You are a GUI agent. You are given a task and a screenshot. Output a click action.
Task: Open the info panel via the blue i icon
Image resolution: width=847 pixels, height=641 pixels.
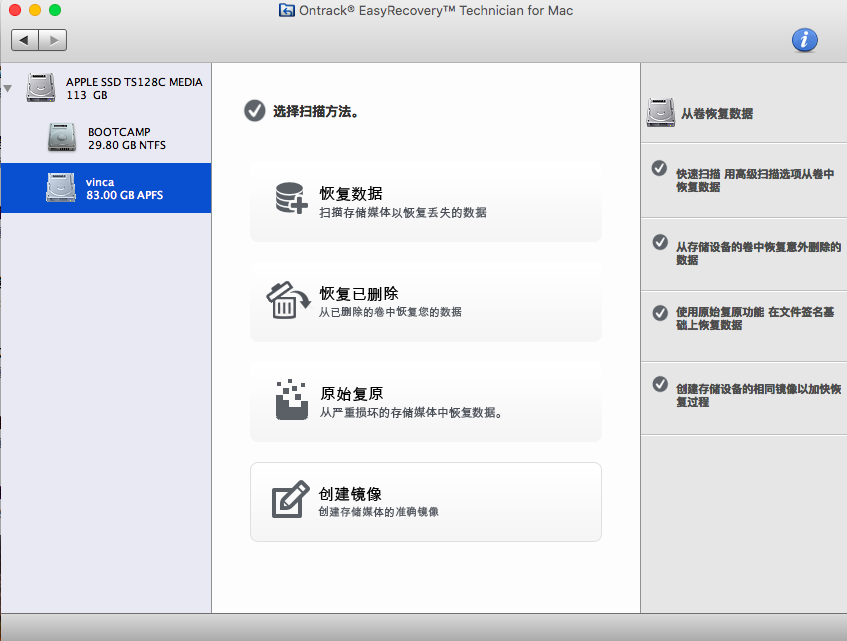pos(804,40)
